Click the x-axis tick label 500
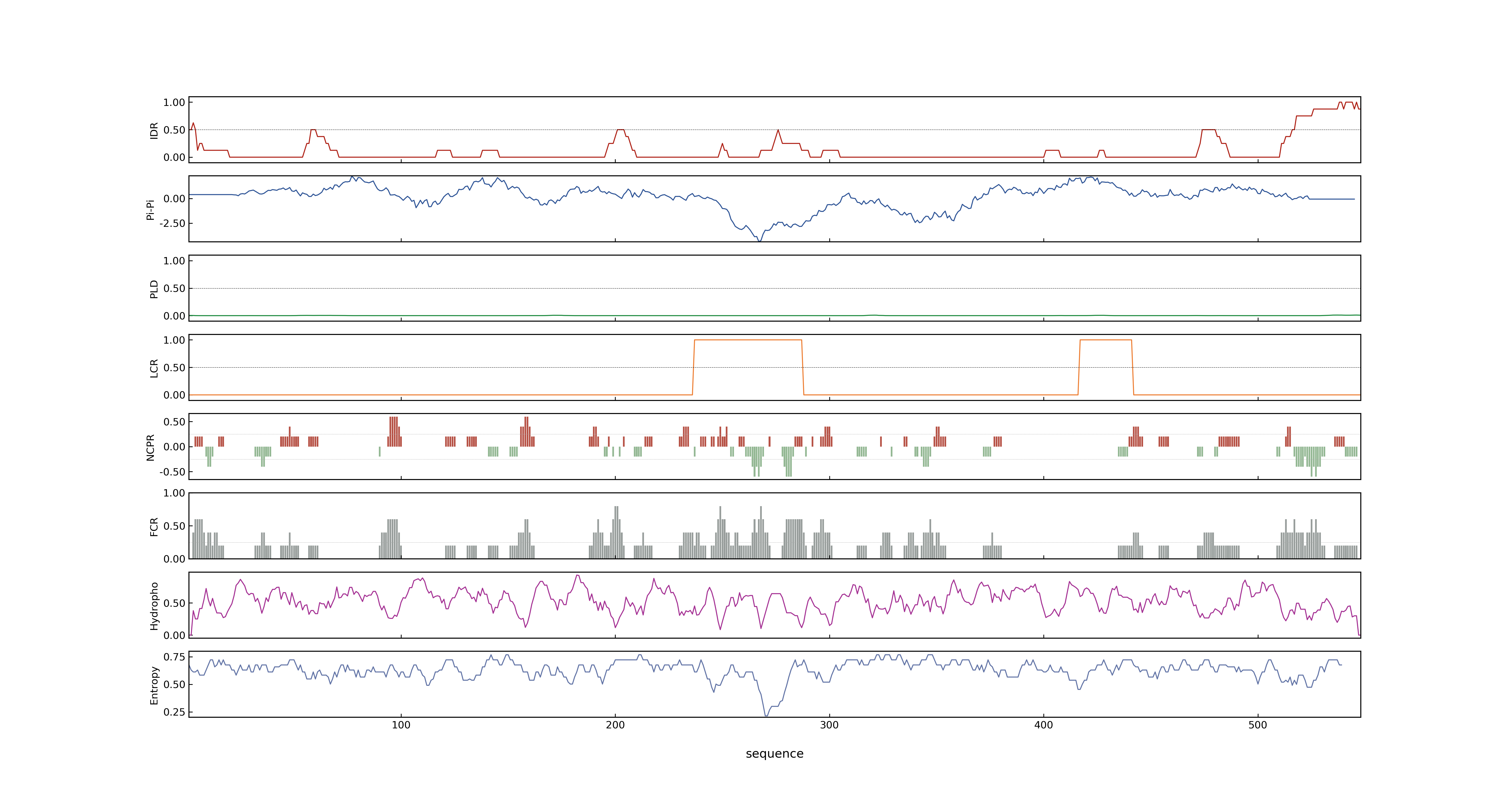The image size is (1512, 806). pos(1258,725)
